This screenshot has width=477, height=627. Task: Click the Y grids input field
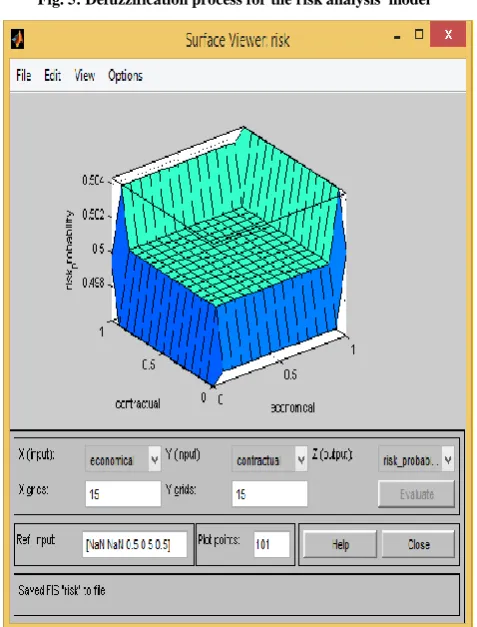[269, 494]
